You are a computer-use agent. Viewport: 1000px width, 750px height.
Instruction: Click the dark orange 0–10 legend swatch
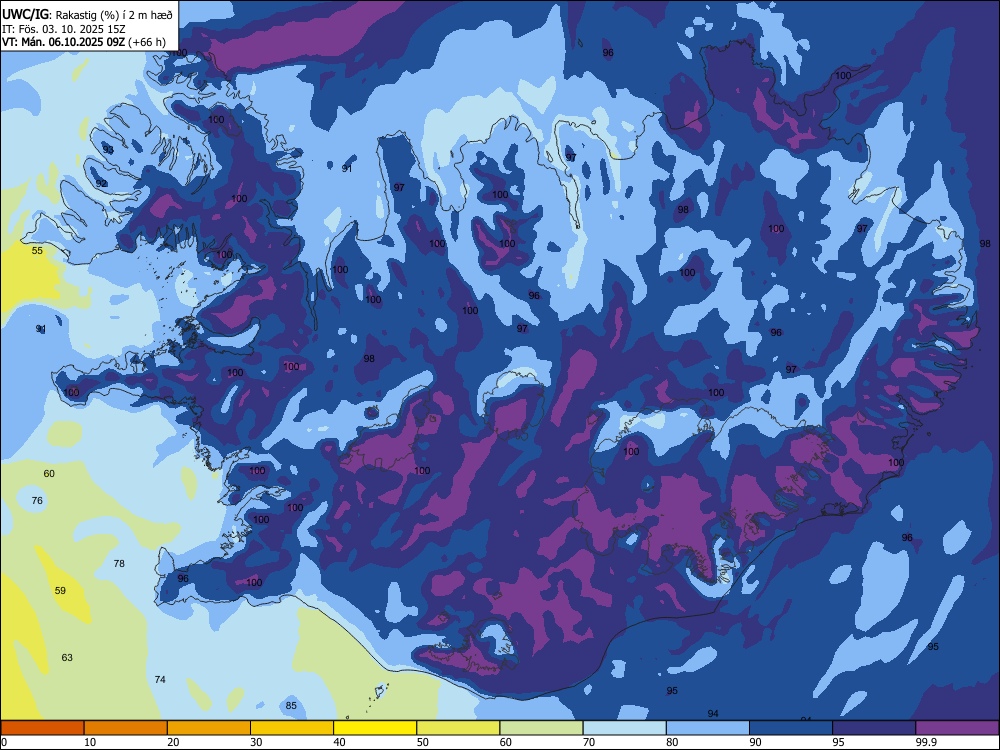coord(42,728)
